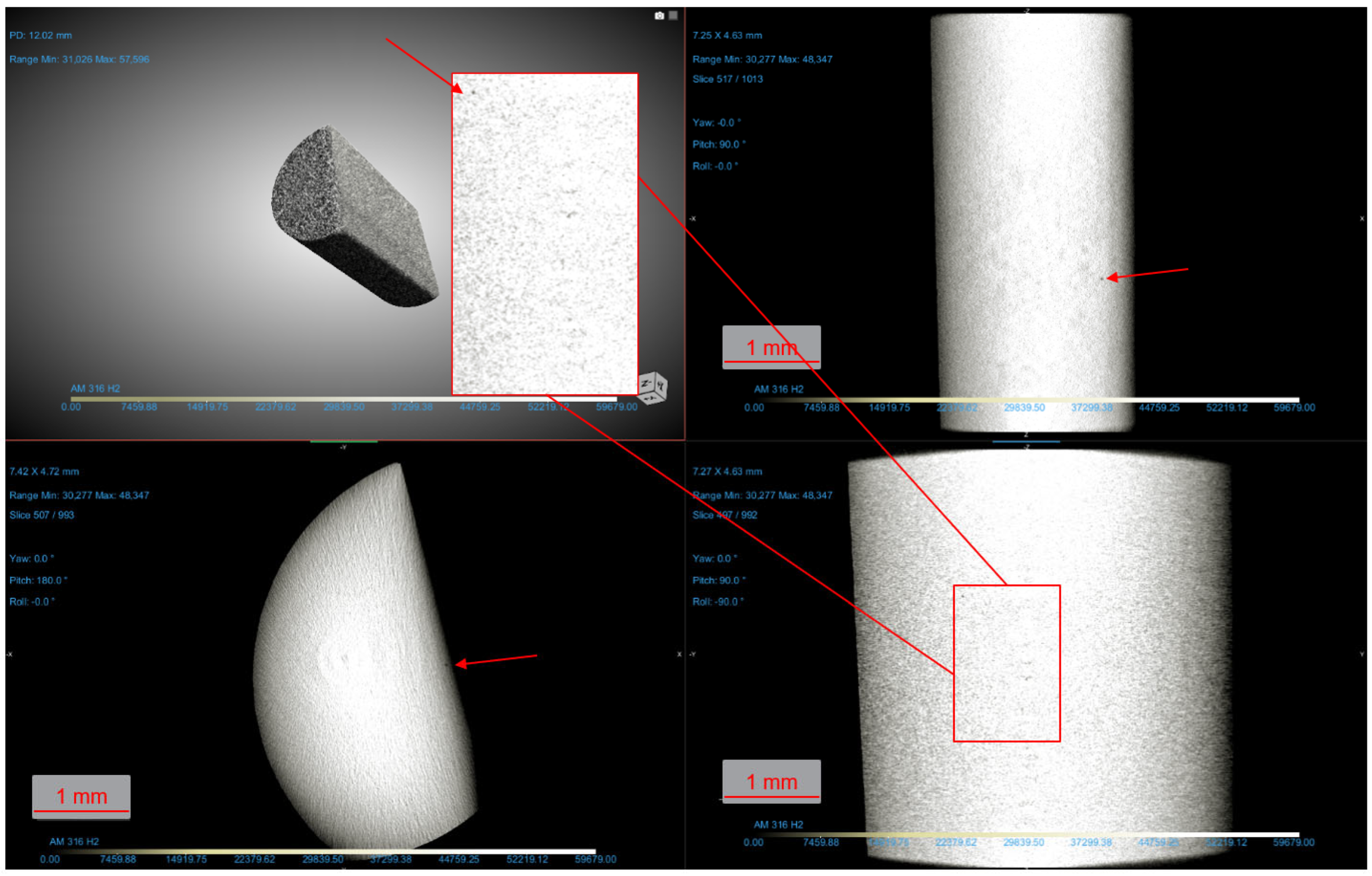Image resolution: width=1372 pixels, height=876 pixels.
Task: Click 1 mm scale bar in bottom-left view
Action: pyautogui.click(x=81, y=796)
